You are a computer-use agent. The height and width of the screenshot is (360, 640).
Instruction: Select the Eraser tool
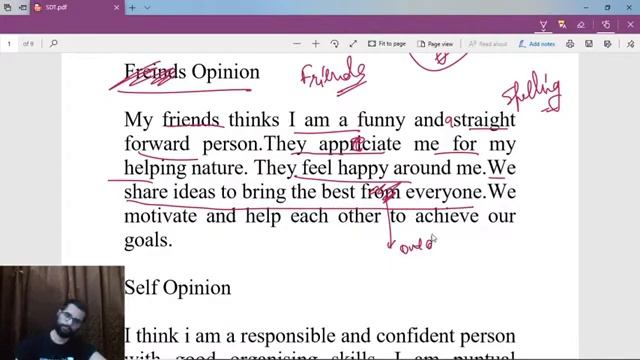581,25
